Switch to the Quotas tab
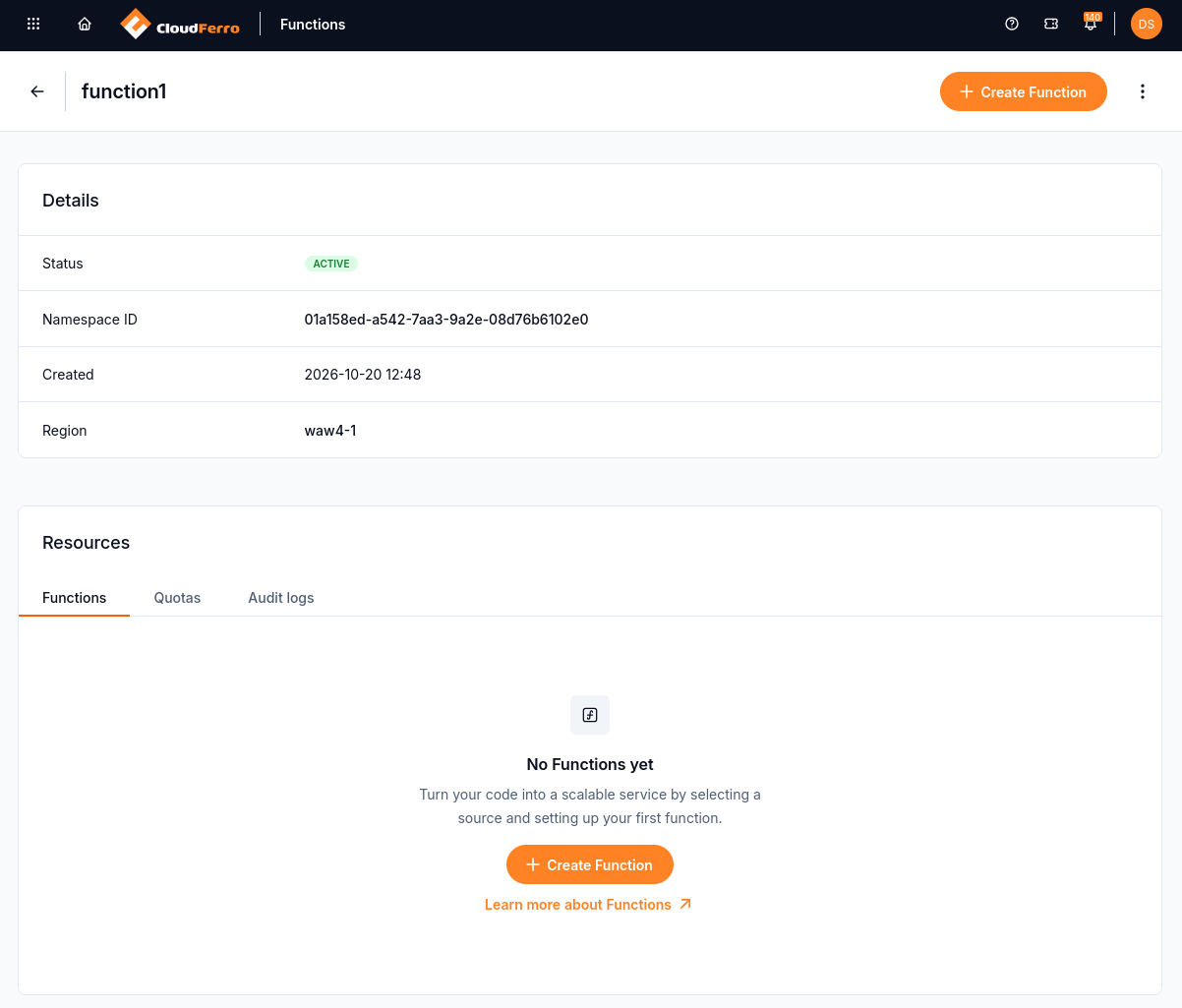The height and width of the screenshot is (1008, 1182). 177,598
